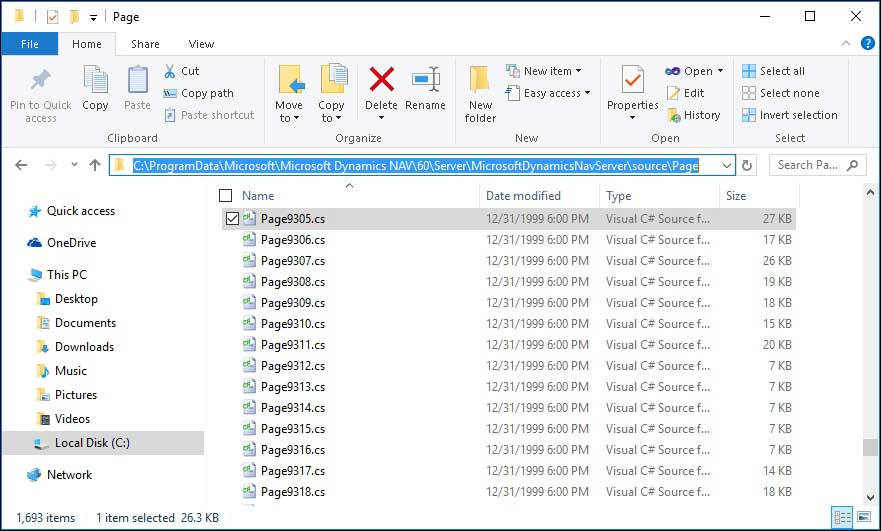The height and width of the screenshot is (531, 881).
Task: Click the Properties icon in title bar quick access
Action: [52, 17]
